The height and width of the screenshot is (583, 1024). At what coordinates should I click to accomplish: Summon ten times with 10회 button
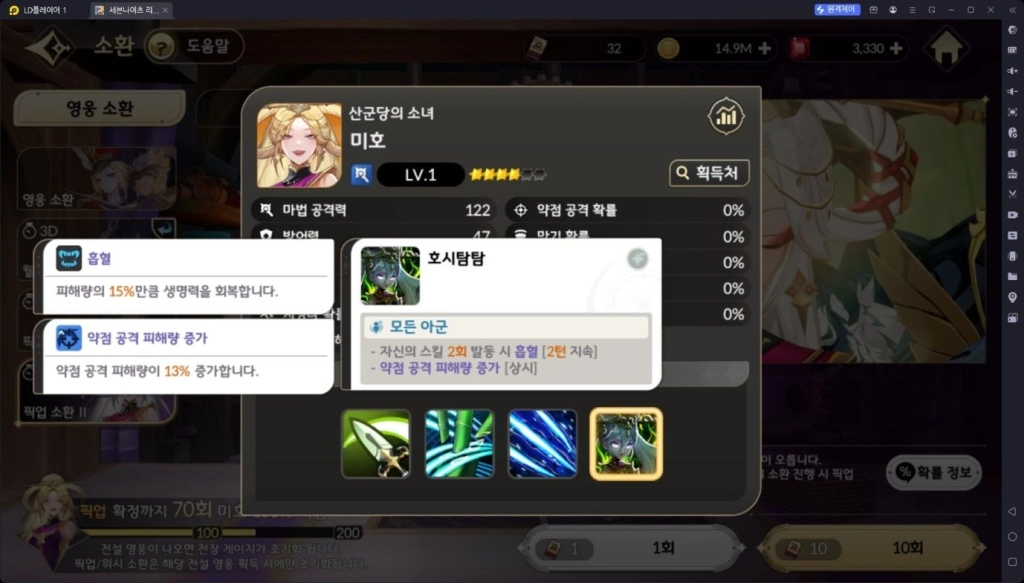point(872,548)
